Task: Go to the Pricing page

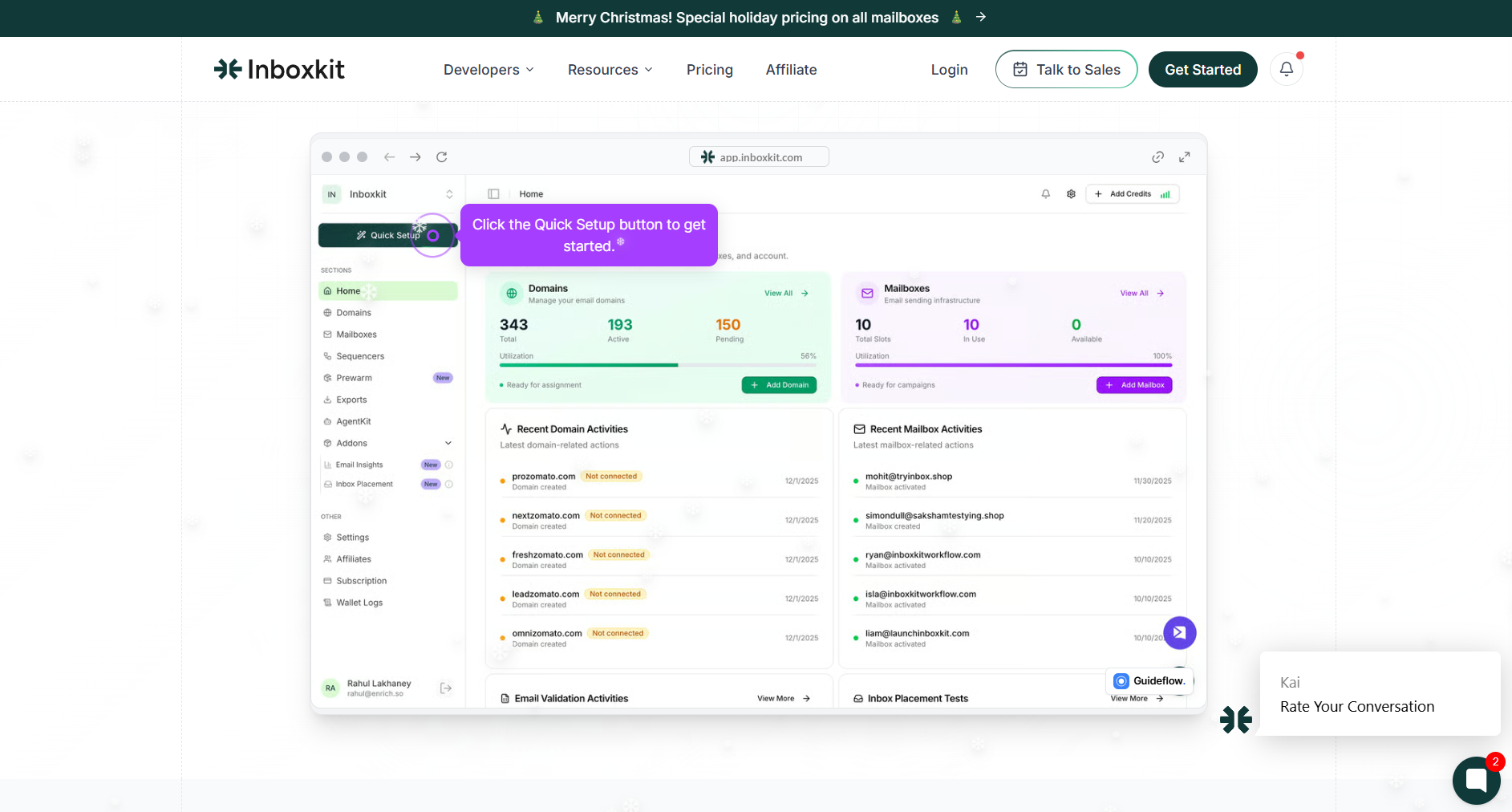Action: coord(709,70)
